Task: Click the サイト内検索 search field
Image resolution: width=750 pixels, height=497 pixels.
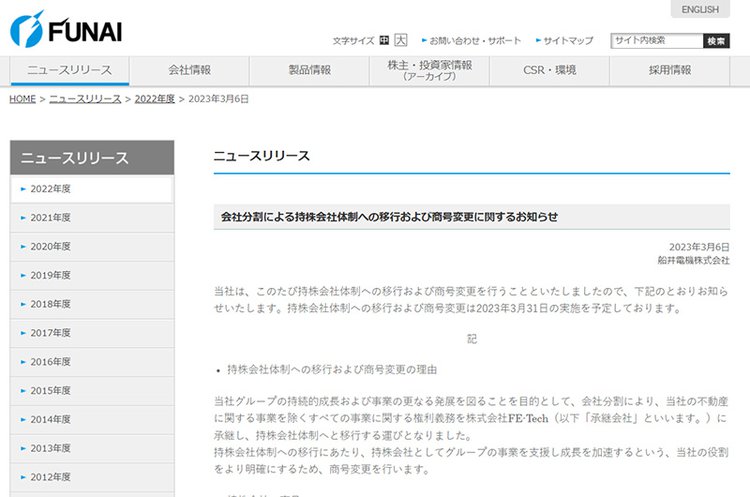Action: click(656, 41)
